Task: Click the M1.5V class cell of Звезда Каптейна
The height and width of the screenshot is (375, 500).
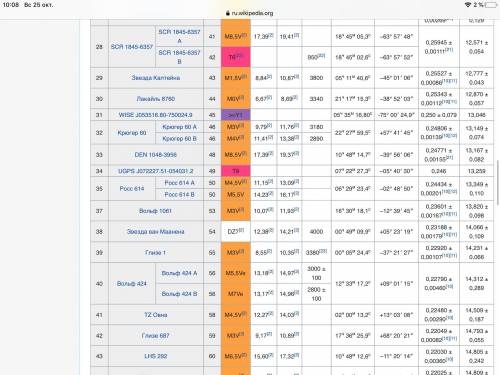Action: (x=236, y=78)
